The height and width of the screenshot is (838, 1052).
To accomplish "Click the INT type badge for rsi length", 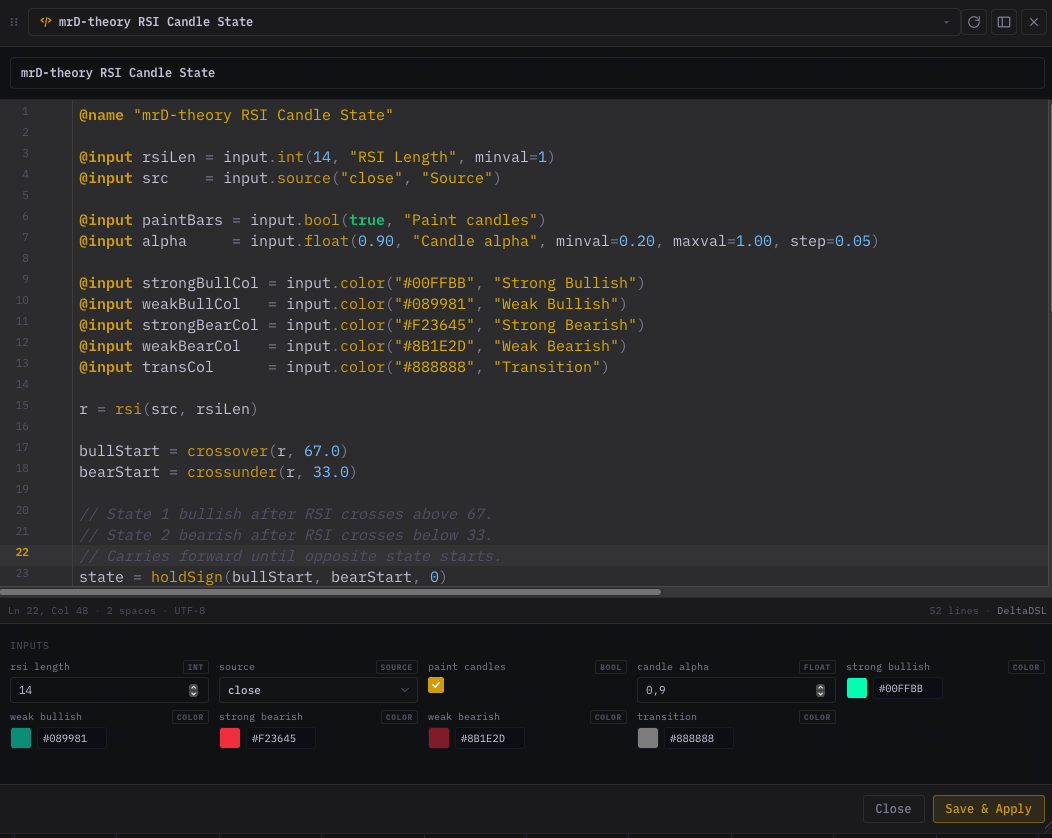I will pos(196,667).
